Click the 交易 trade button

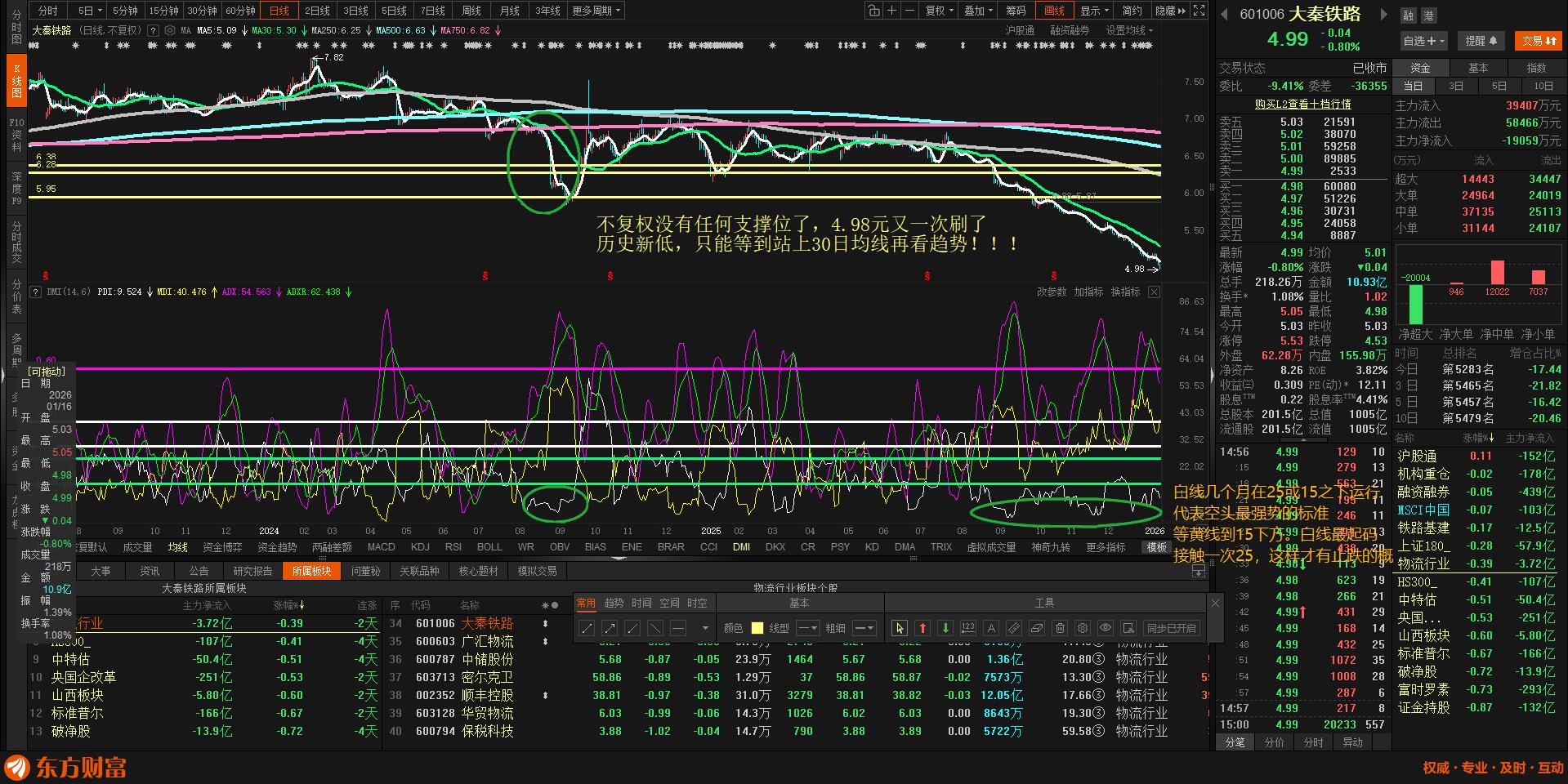pos(1537,41)
